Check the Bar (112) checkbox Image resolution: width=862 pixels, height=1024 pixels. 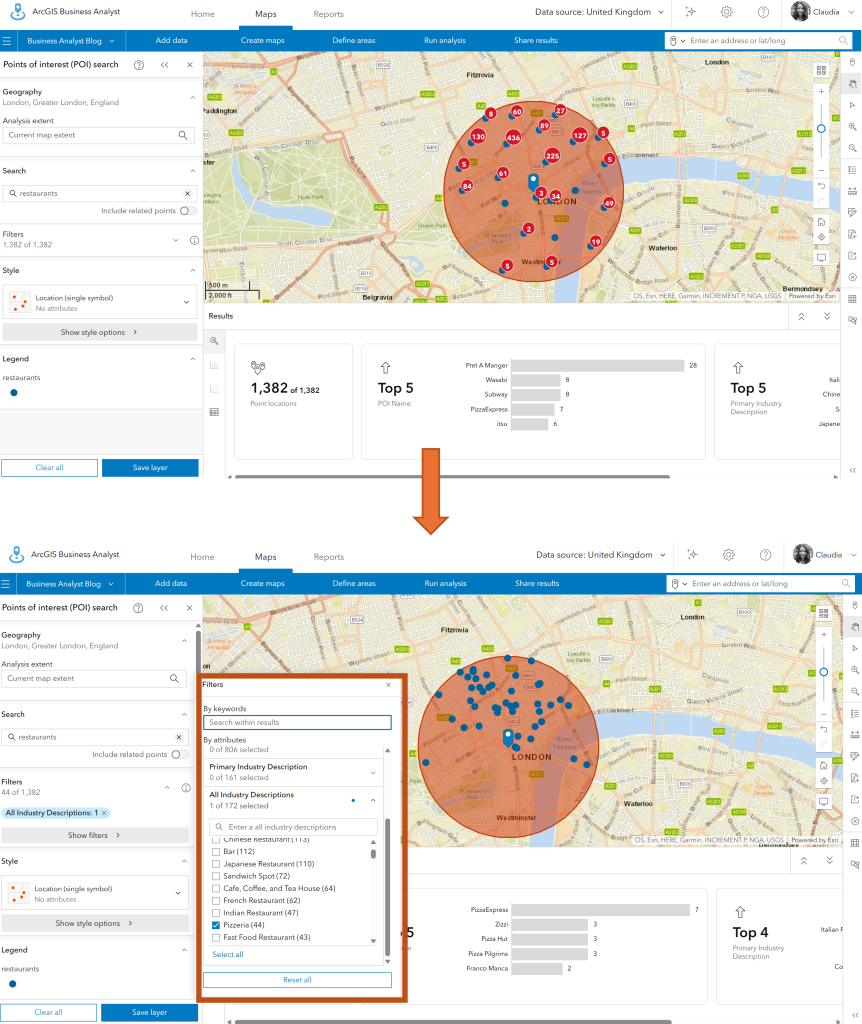[216, 852]
